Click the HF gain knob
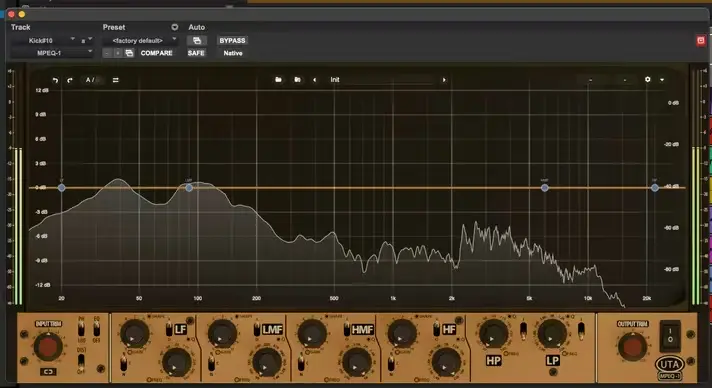Viewport: 712px width, 388px height. (401, 333)
